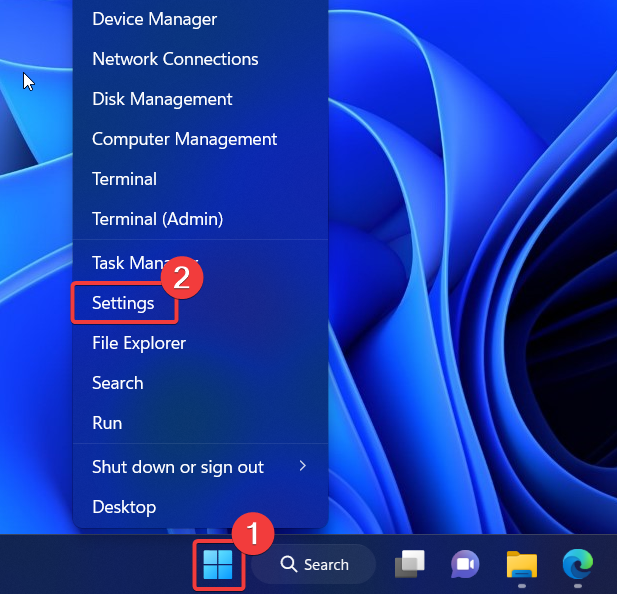
Task: Launch Microsoft Edge from the taskbar
Action: click(x=578, y=564)
